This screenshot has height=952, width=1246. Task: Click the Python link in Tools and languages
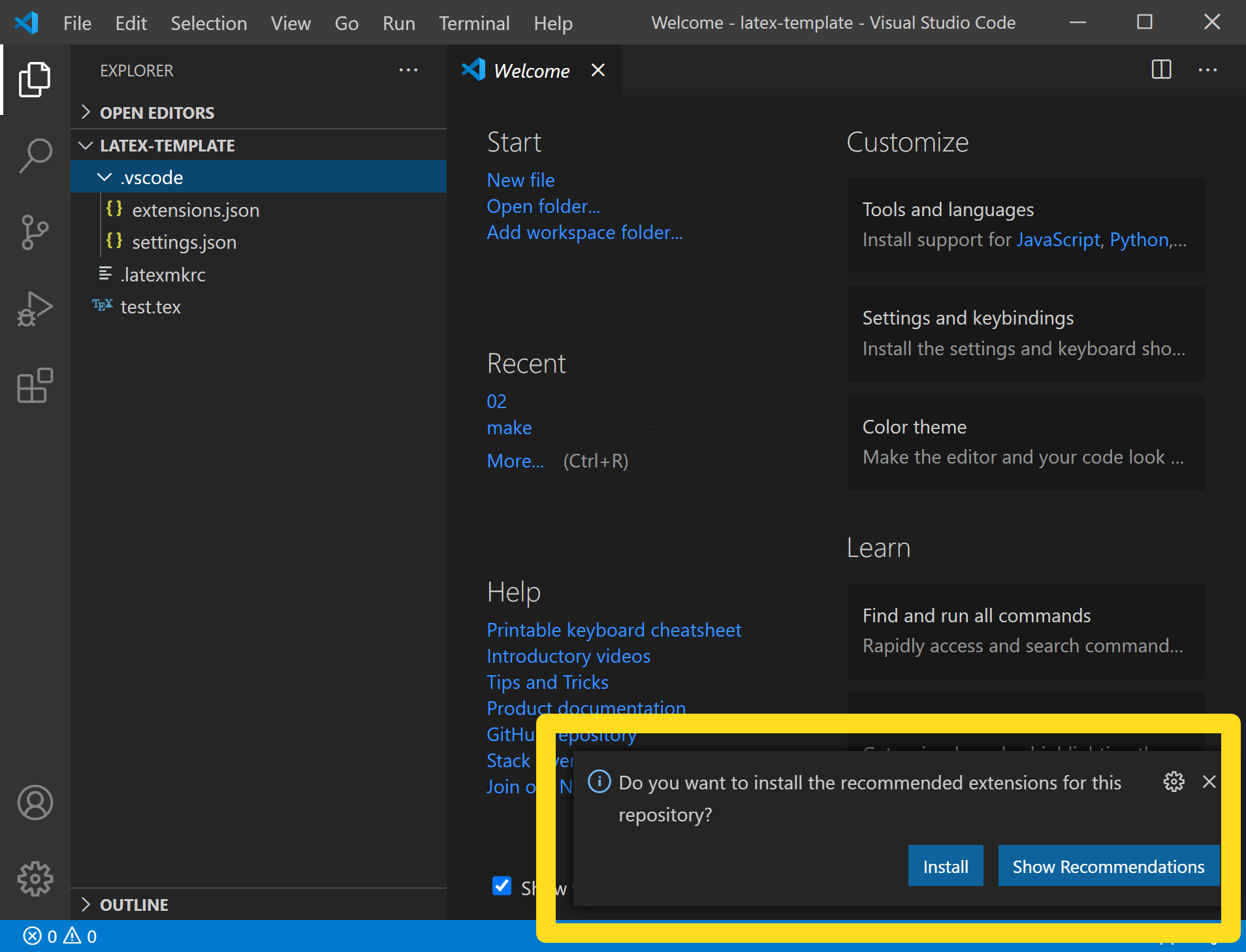coord(1139,240)
